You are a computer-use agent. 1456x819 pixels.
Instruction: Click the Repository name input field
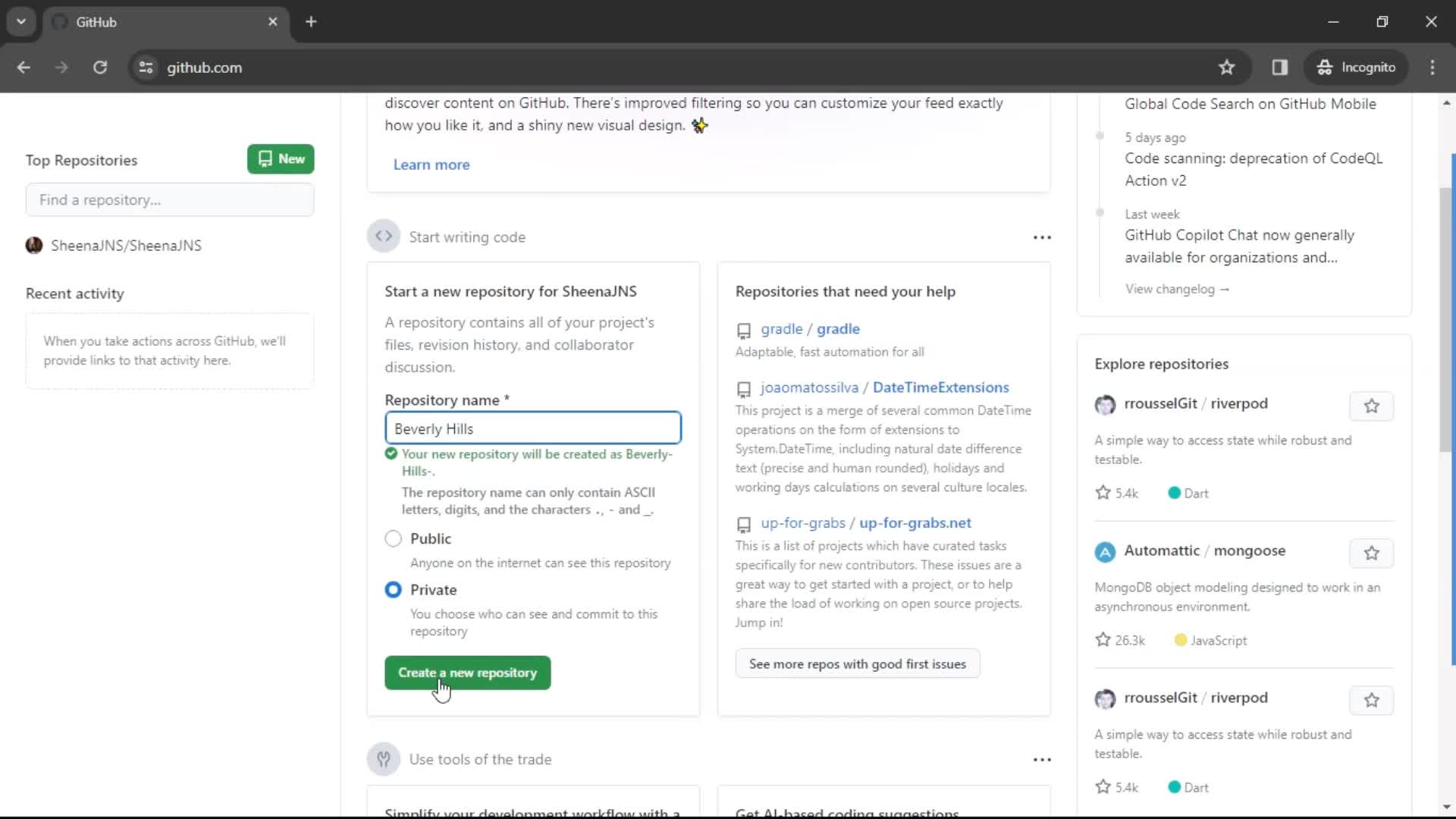(533, 429)
